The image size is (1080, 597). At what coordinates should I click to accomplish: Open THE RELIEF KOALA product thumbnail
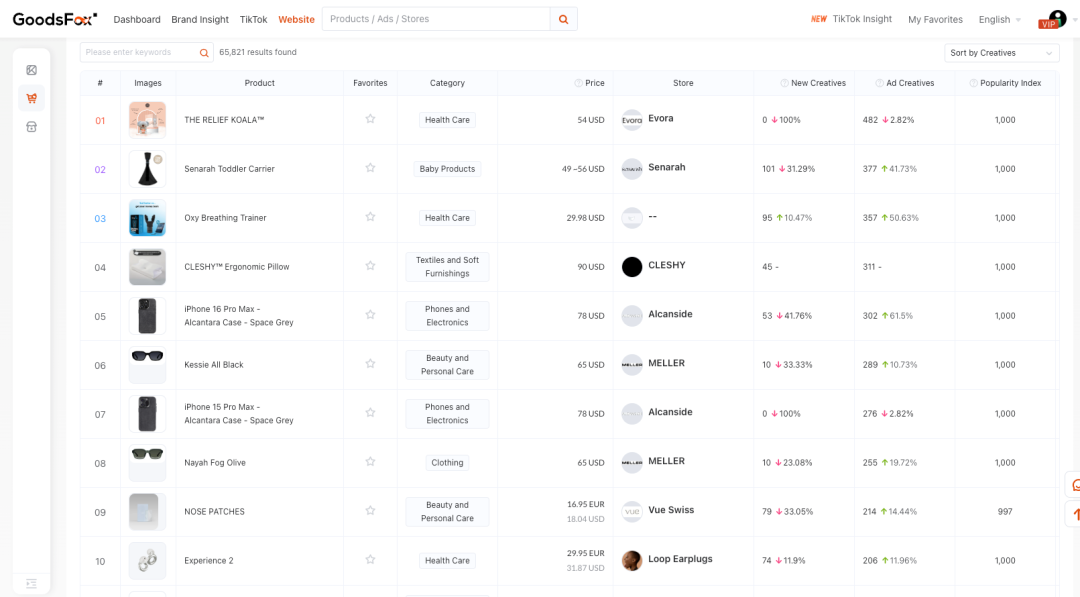point(147,120)
